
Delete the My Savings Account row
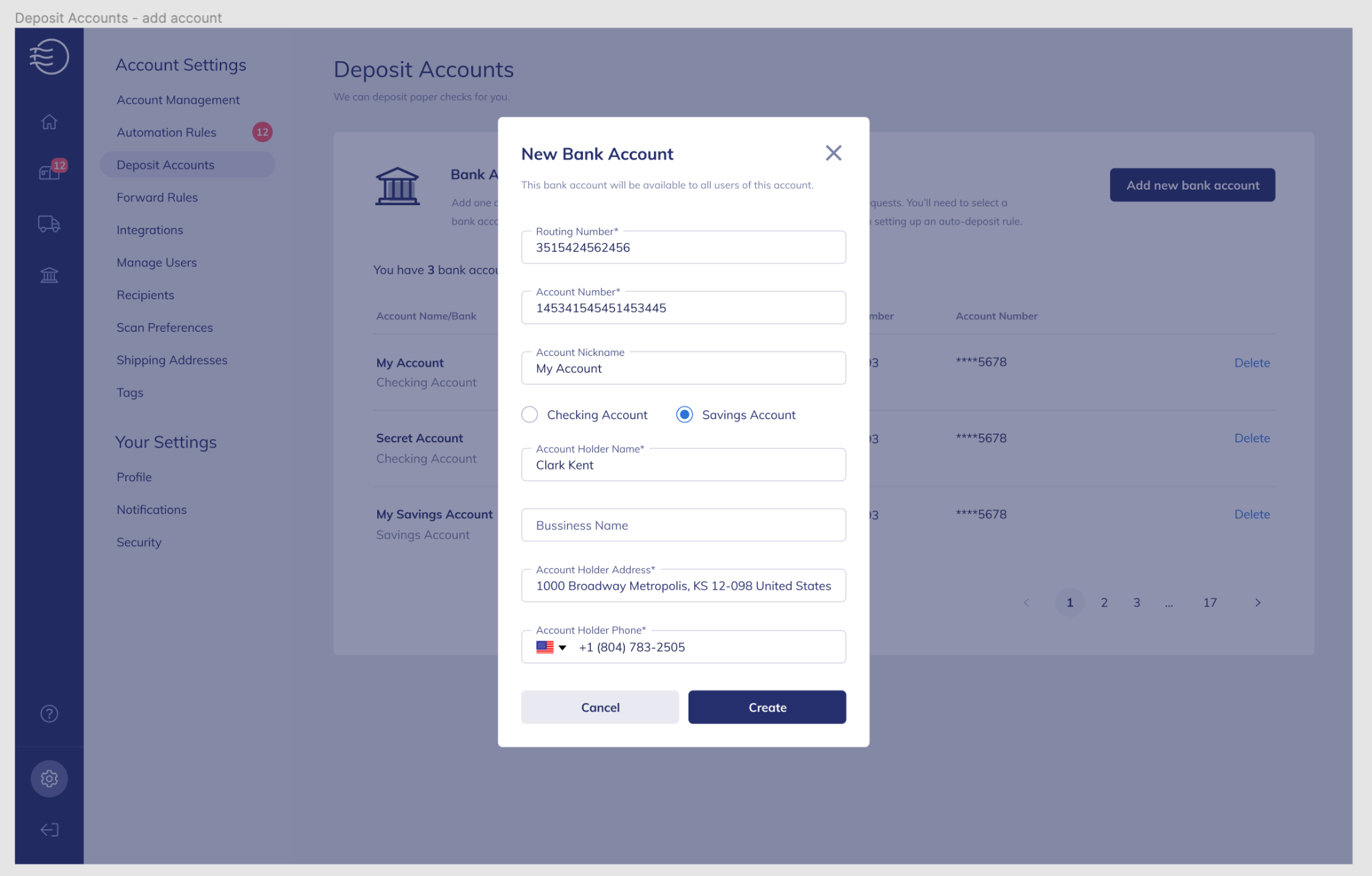[x=1252, y=515]
